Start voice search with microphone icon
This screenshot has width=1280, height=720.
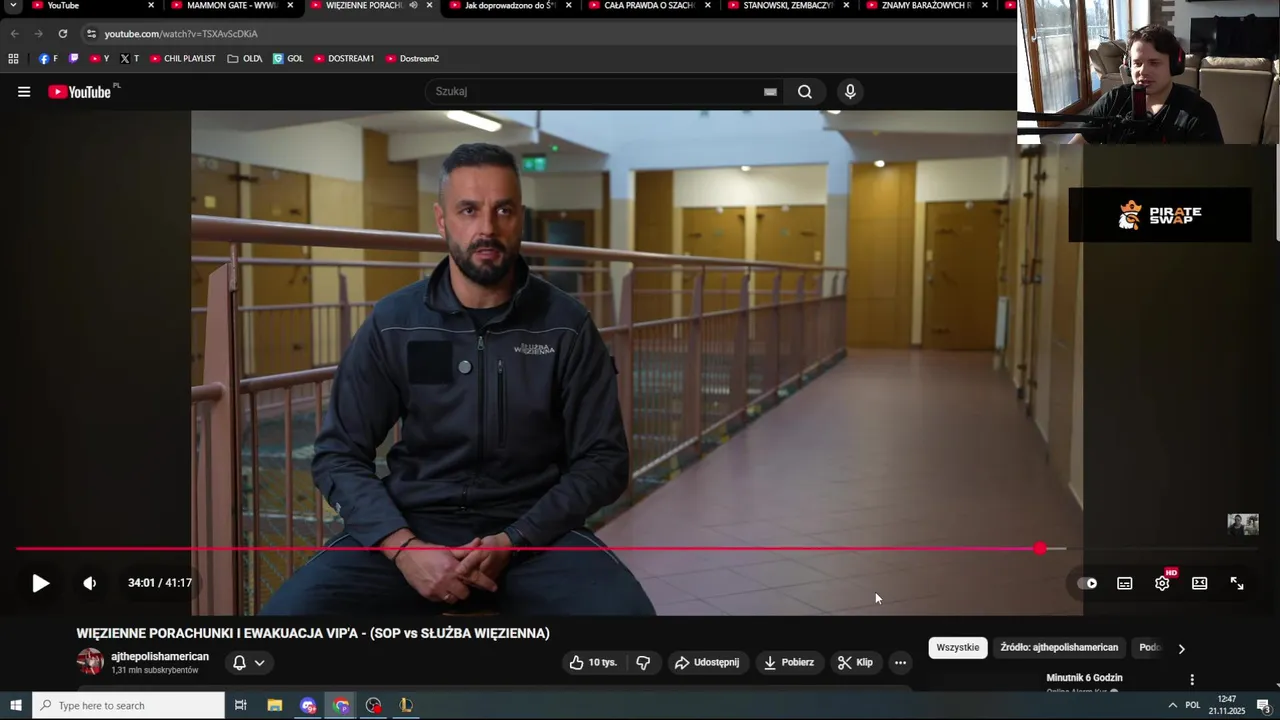[850, 92]
